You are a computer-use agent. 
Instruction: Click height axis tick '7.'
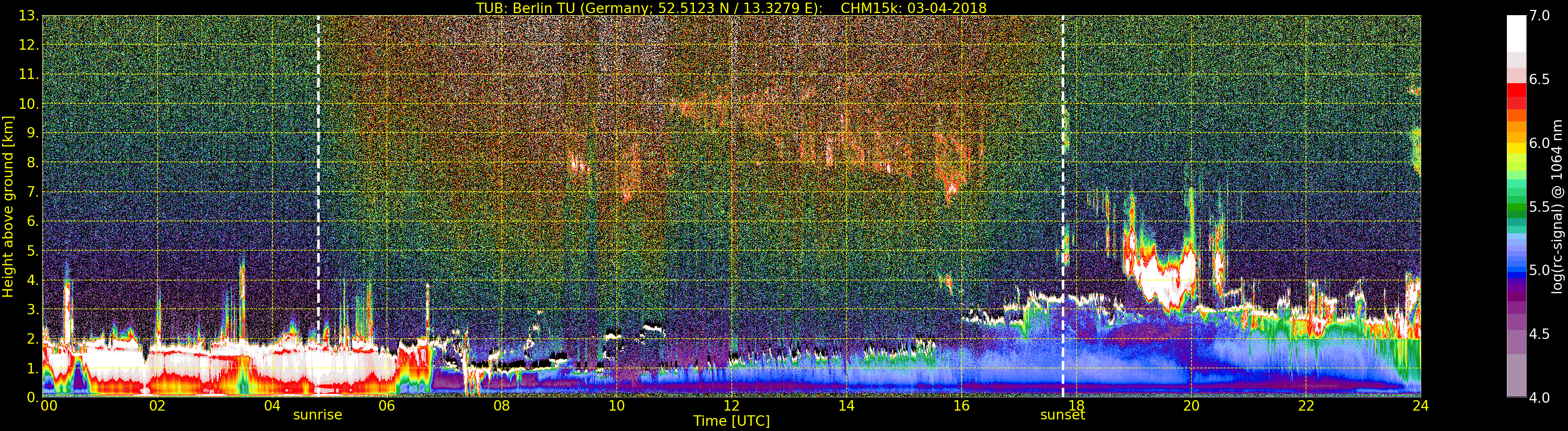coord(33,192)
